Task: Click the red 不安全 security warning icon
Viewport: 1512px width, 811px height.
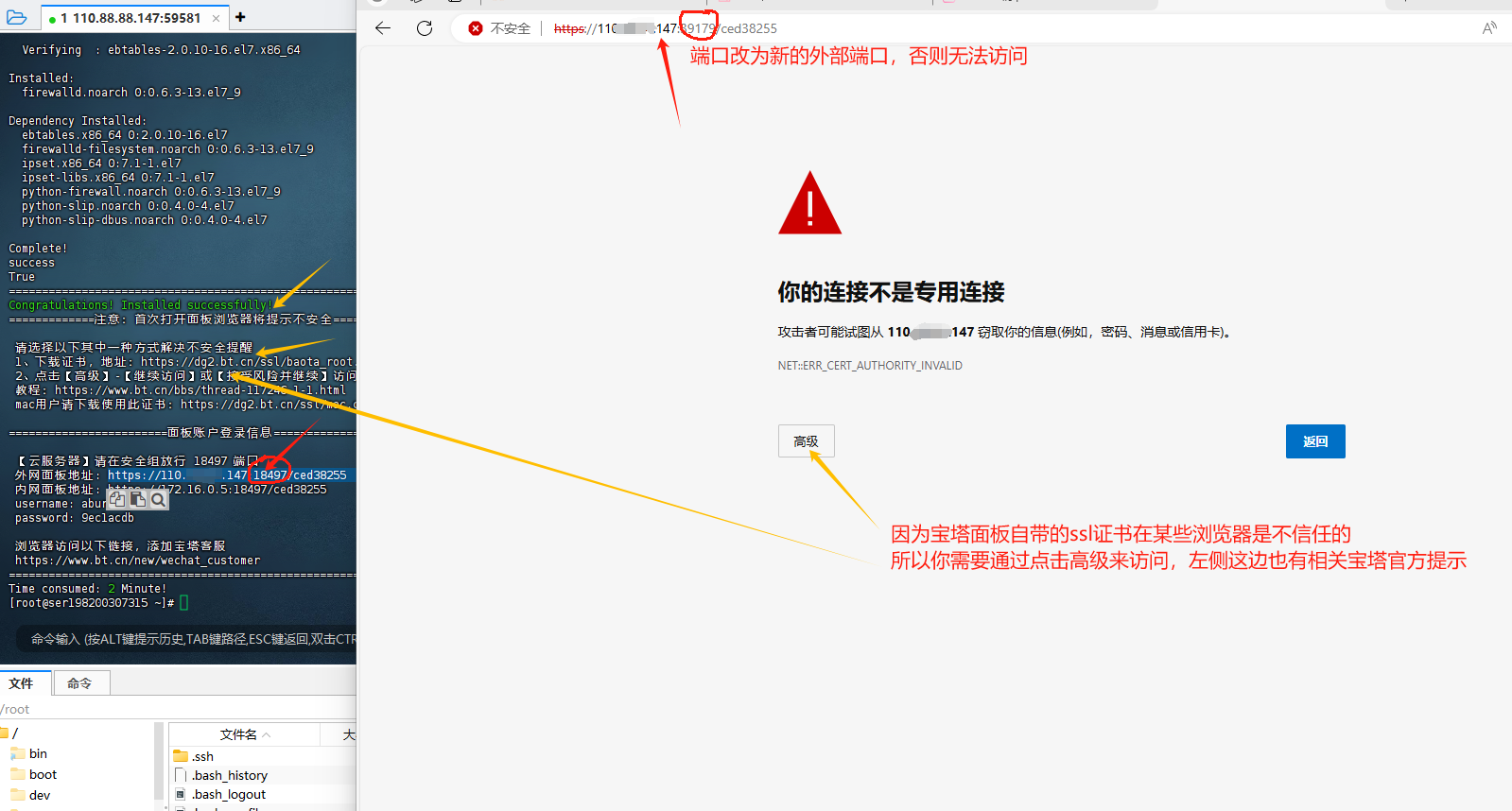Action: point(476,28)
